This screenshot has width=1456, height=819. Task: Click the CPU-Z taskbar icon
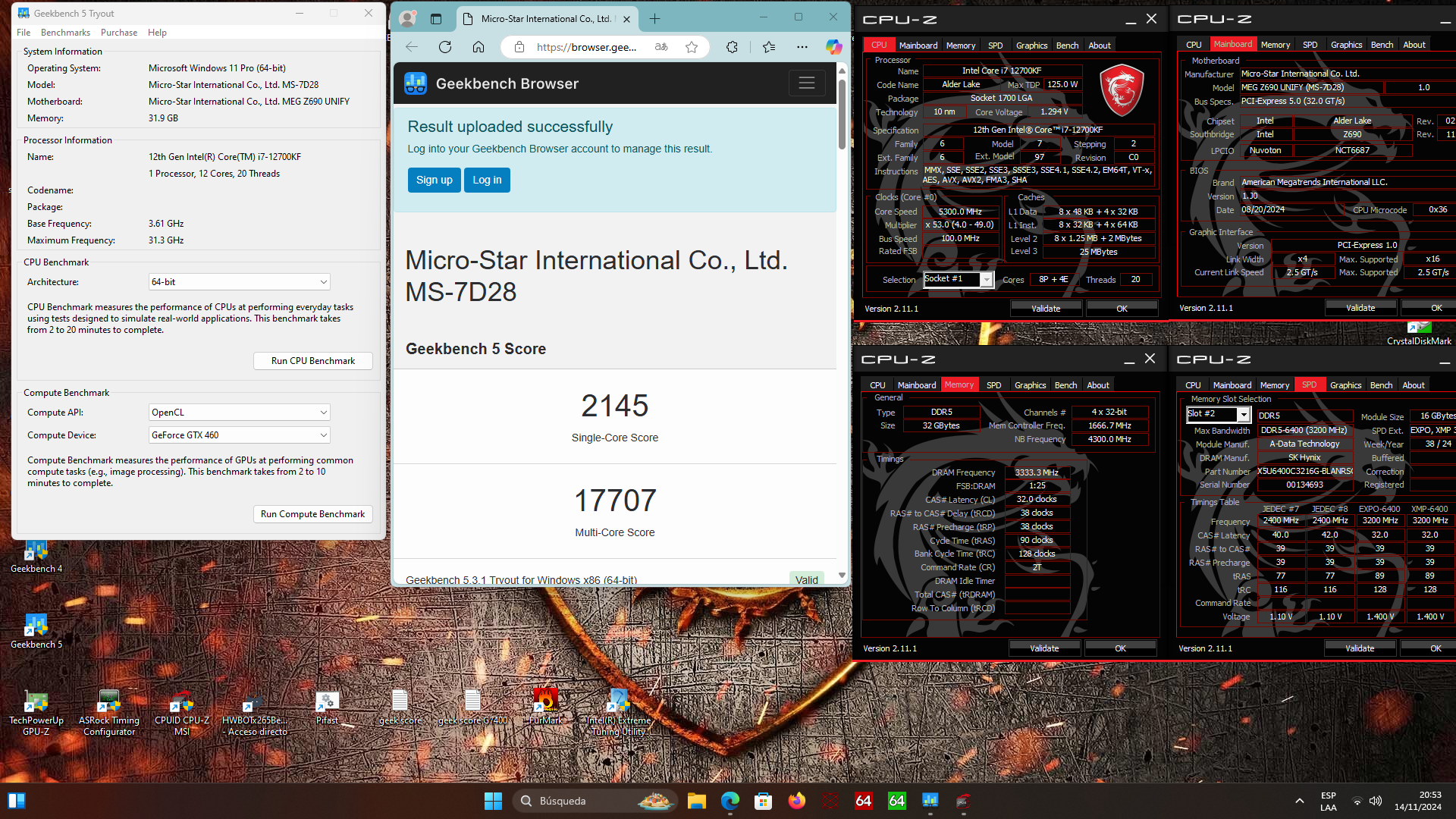coord(963,801)
